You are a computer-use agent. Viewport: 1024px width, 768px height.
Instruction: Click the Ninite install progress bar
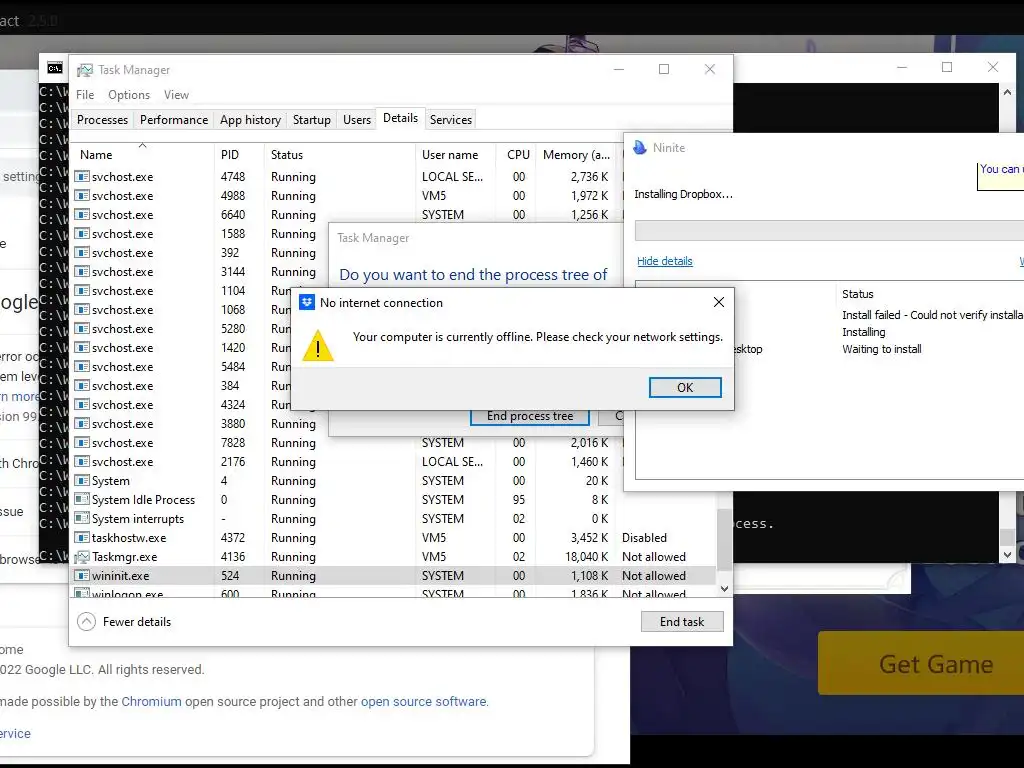[x=829, y=230]
